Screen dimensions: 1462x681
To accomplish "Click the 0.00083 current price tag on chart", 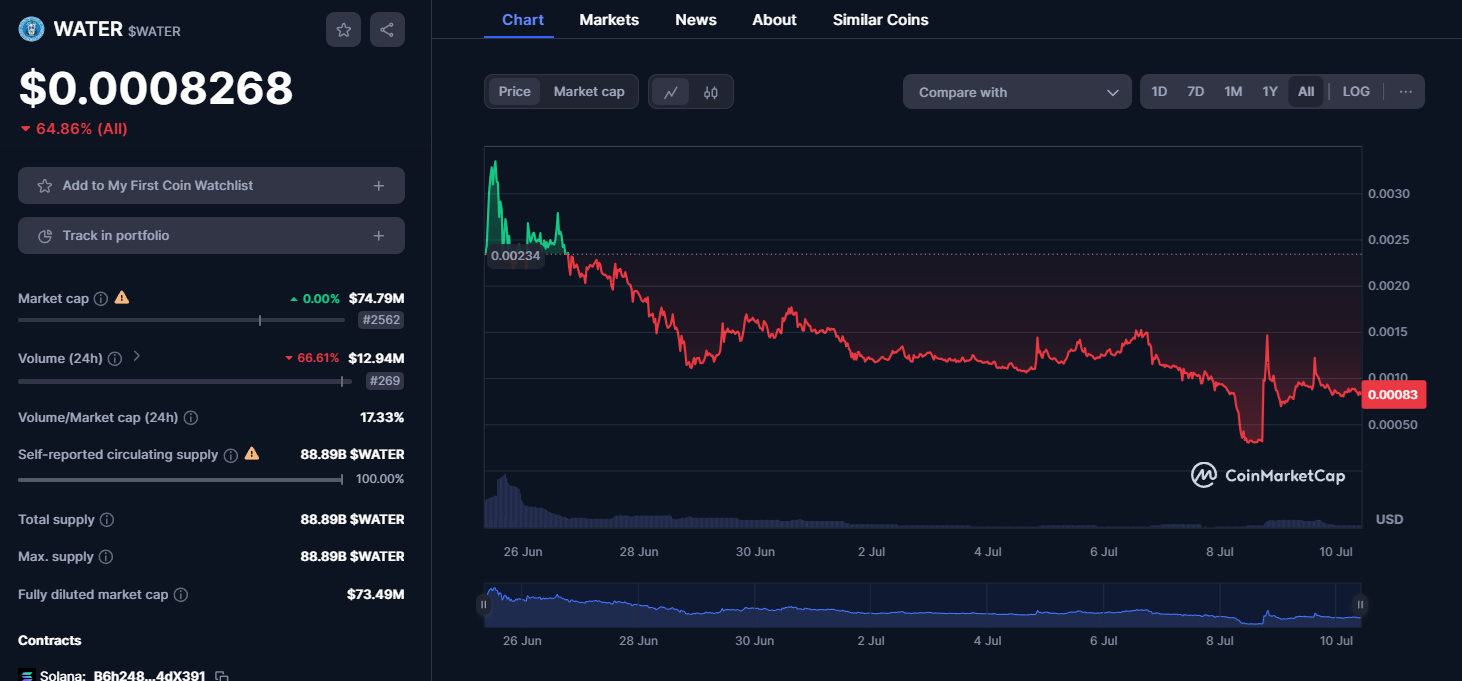I will pos(1395,395).
